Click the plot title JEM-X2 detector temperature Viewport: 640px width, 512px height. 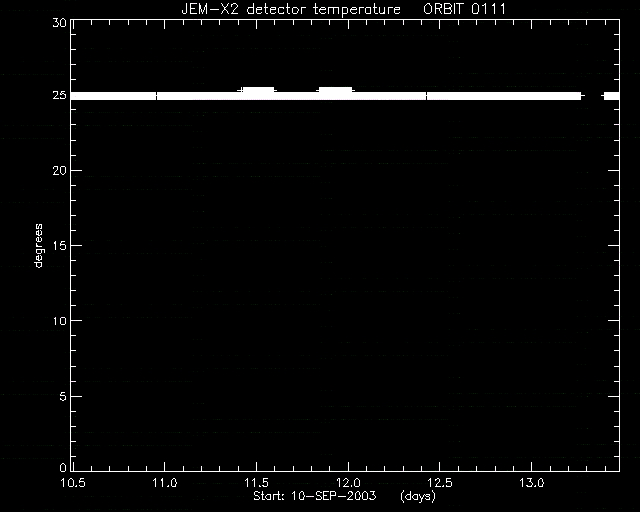click(x=291, y=9)
